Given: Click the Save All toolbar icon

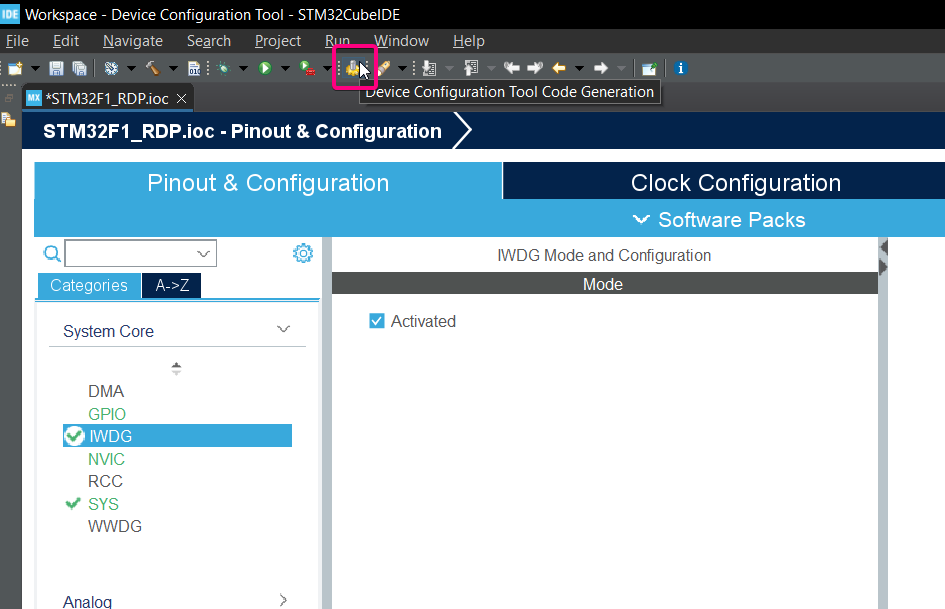Looking at the screenshot, I should pyautogui.click(x=79, y=68).
